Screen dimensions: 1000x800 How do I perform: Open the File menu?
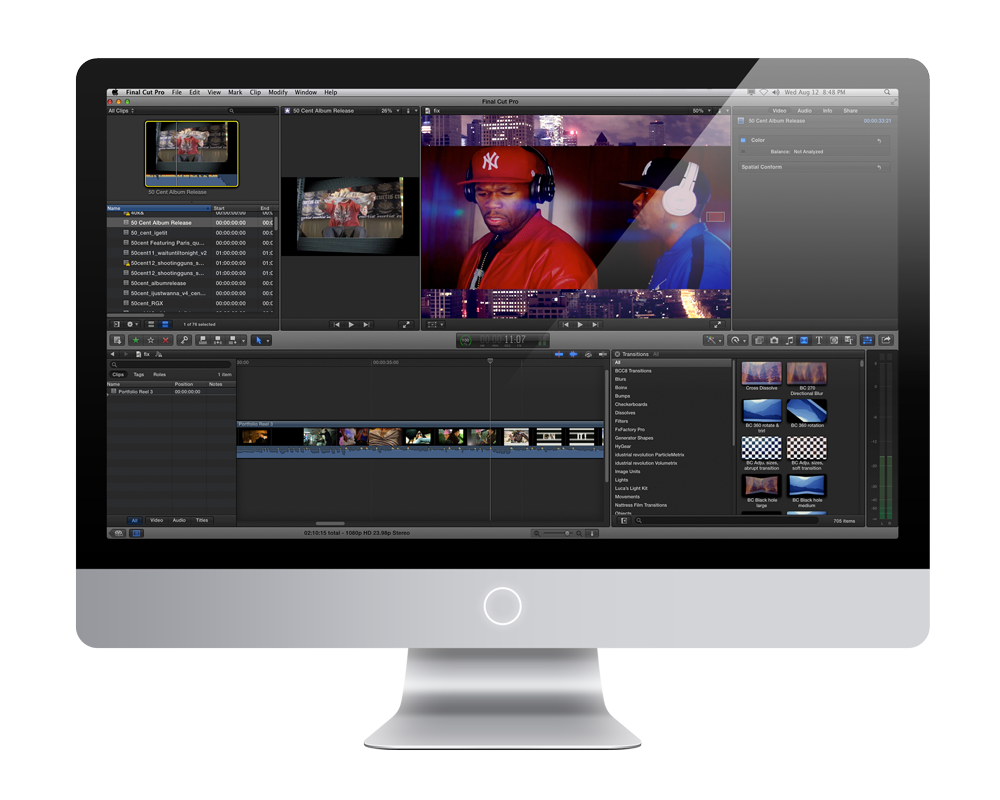[177, 93]
